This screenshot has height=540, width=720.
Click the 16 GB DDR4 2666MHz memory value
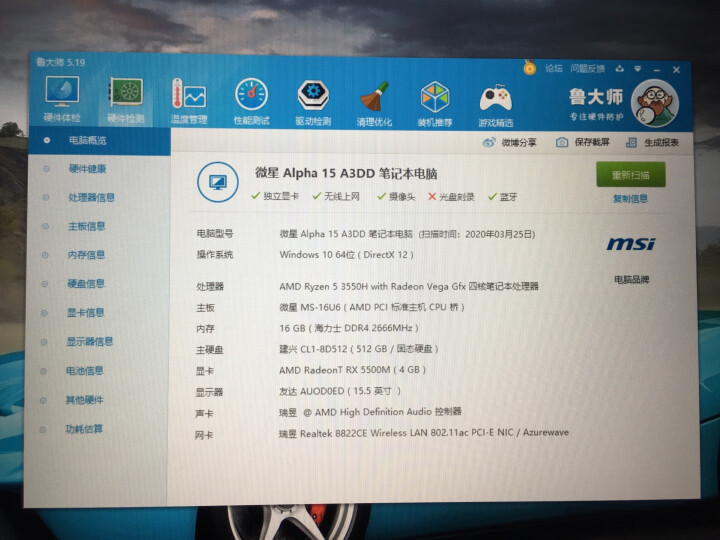[x=349, y=328]
